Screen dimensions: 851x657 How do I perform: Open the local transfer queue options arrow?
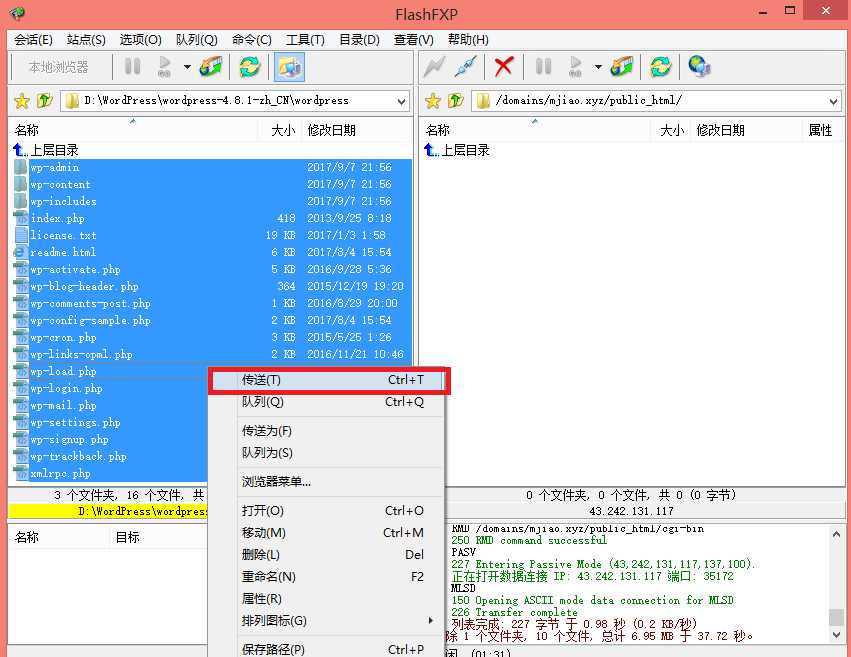click(187, 67)
